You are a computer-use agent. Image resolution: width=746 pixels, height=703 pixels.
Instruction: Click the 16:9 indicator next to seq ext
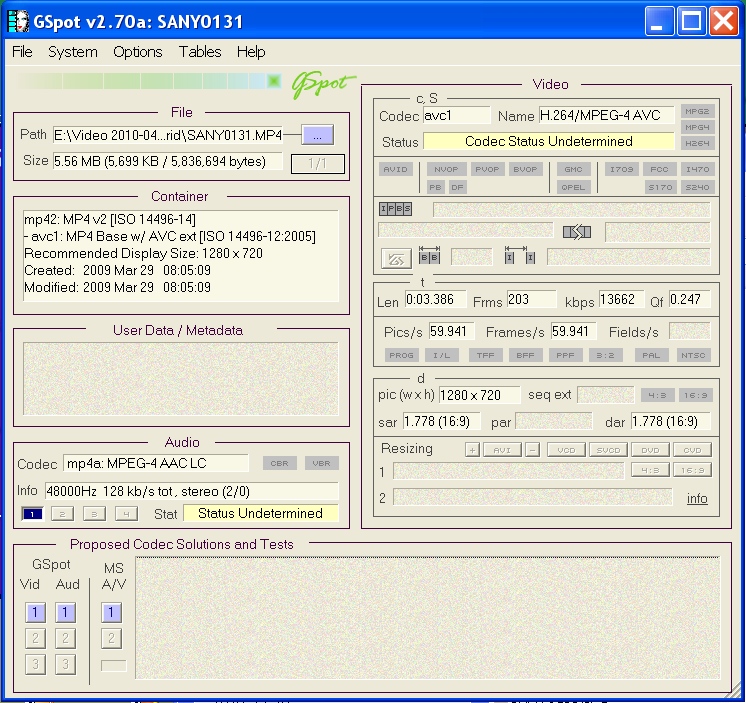click(696, 395)
